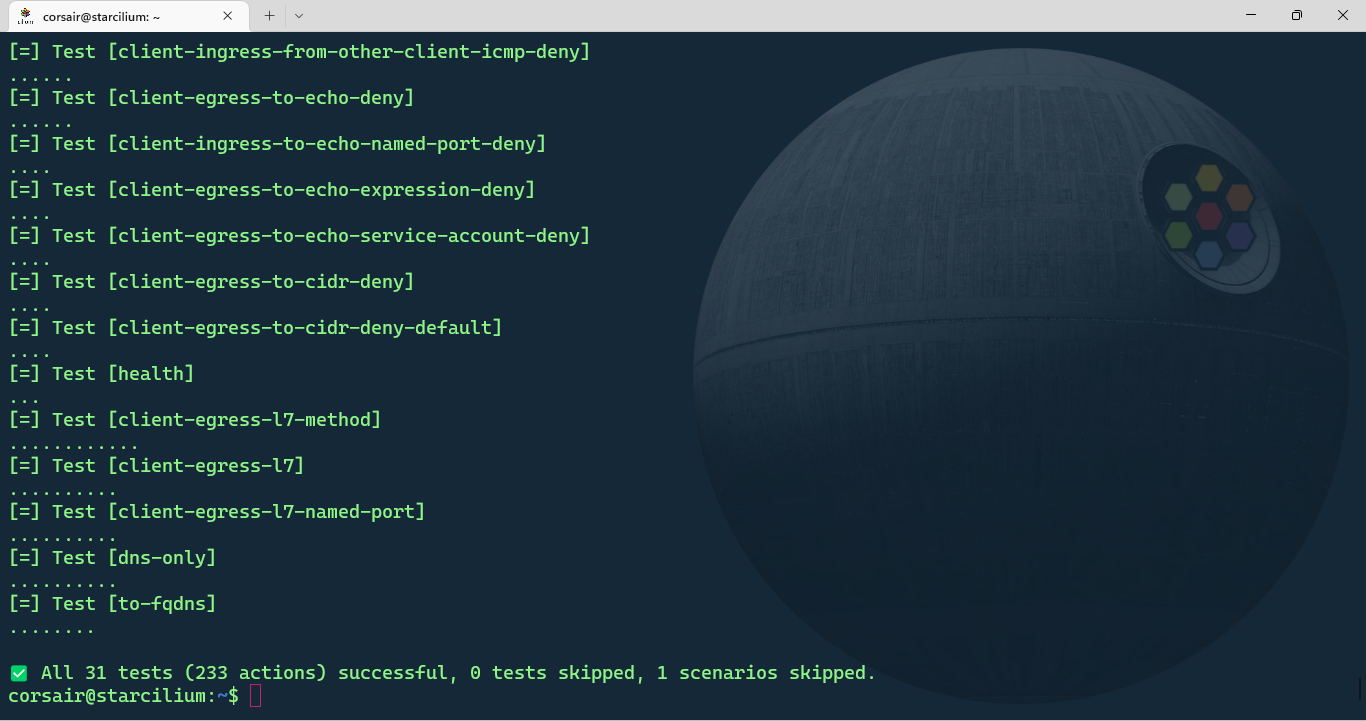This screenshot has width=1366, height=721.
Task: Click the Test [health] output line
Action: tap(101, 374)
